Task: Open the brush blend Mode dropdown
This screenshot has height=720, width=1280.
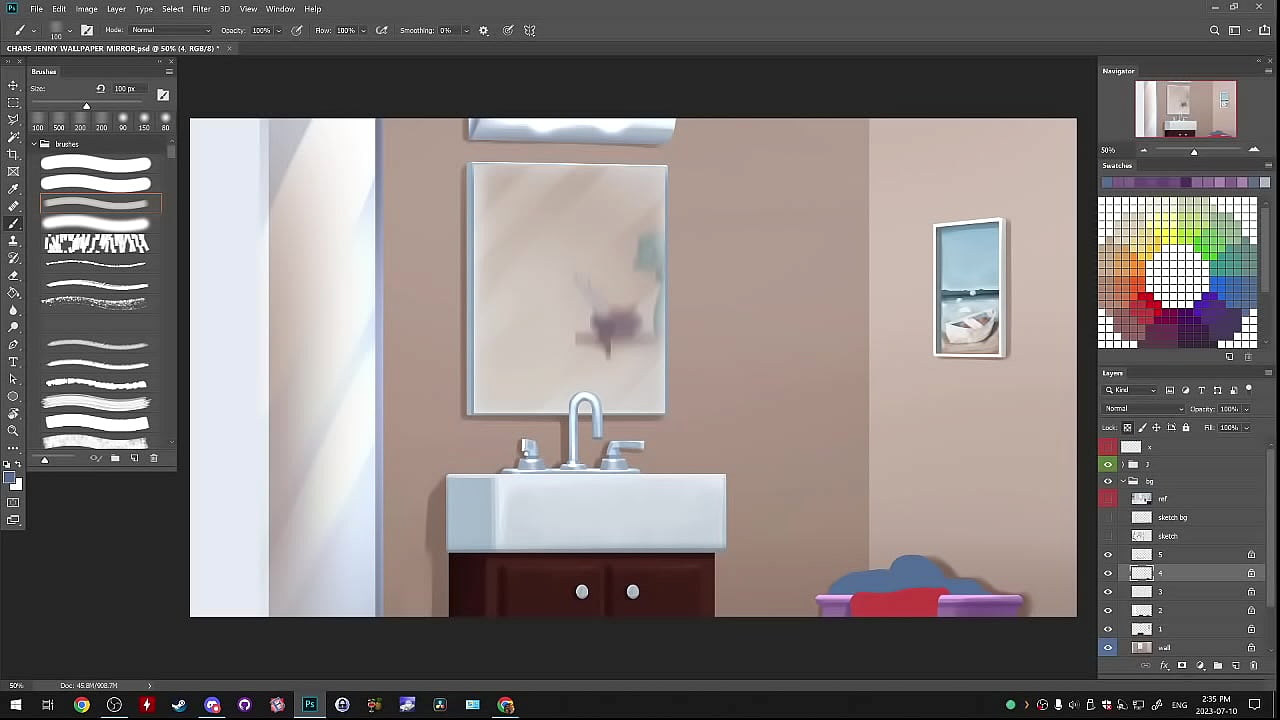Action: click(x=170, y=30)
